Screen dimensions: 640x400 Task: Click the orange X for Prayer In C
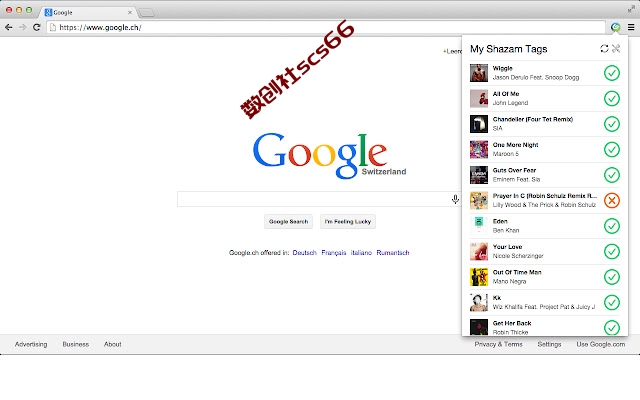pyautogui.click(x=612, y=200)
